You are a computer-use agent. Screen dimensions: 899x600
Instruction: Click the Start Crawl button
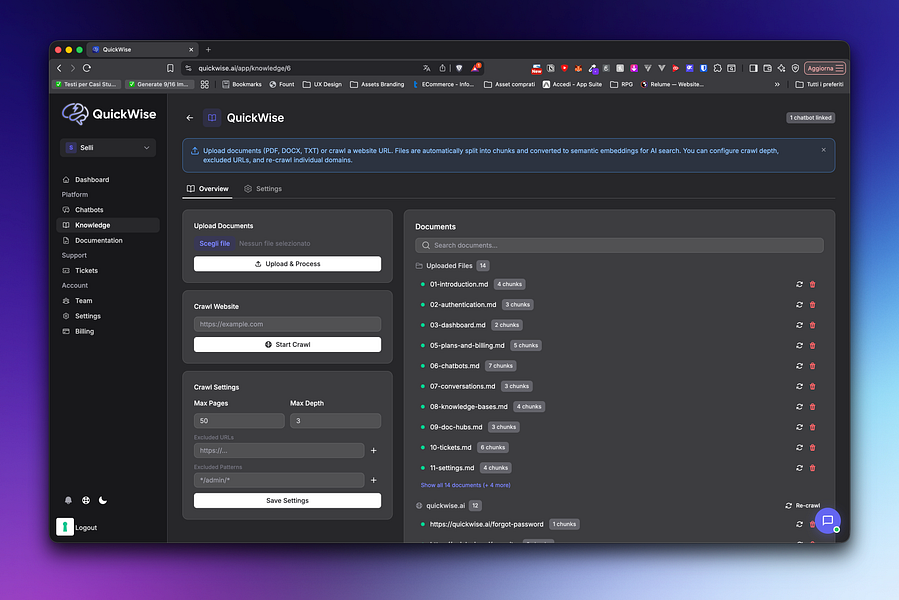click(x=287, y=345)
